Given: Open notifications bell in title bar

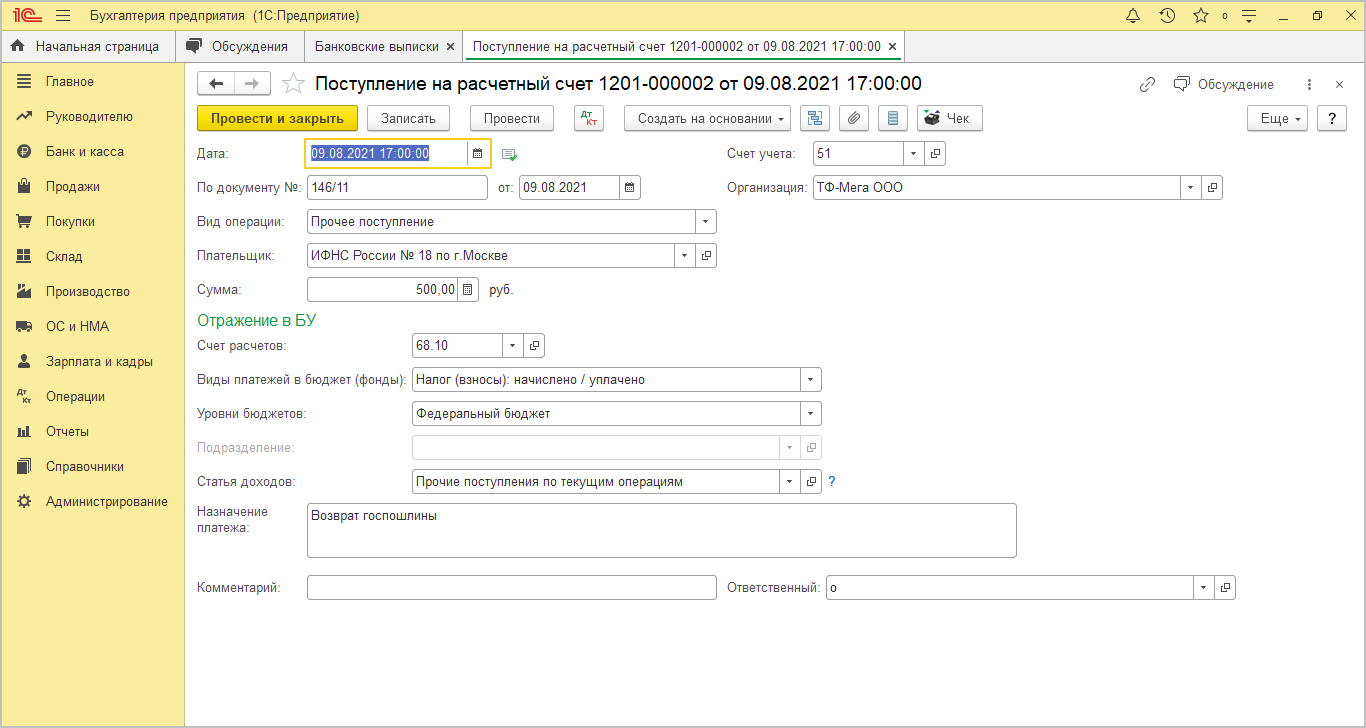Looking at the screenshot, I should pos(1133,16).
